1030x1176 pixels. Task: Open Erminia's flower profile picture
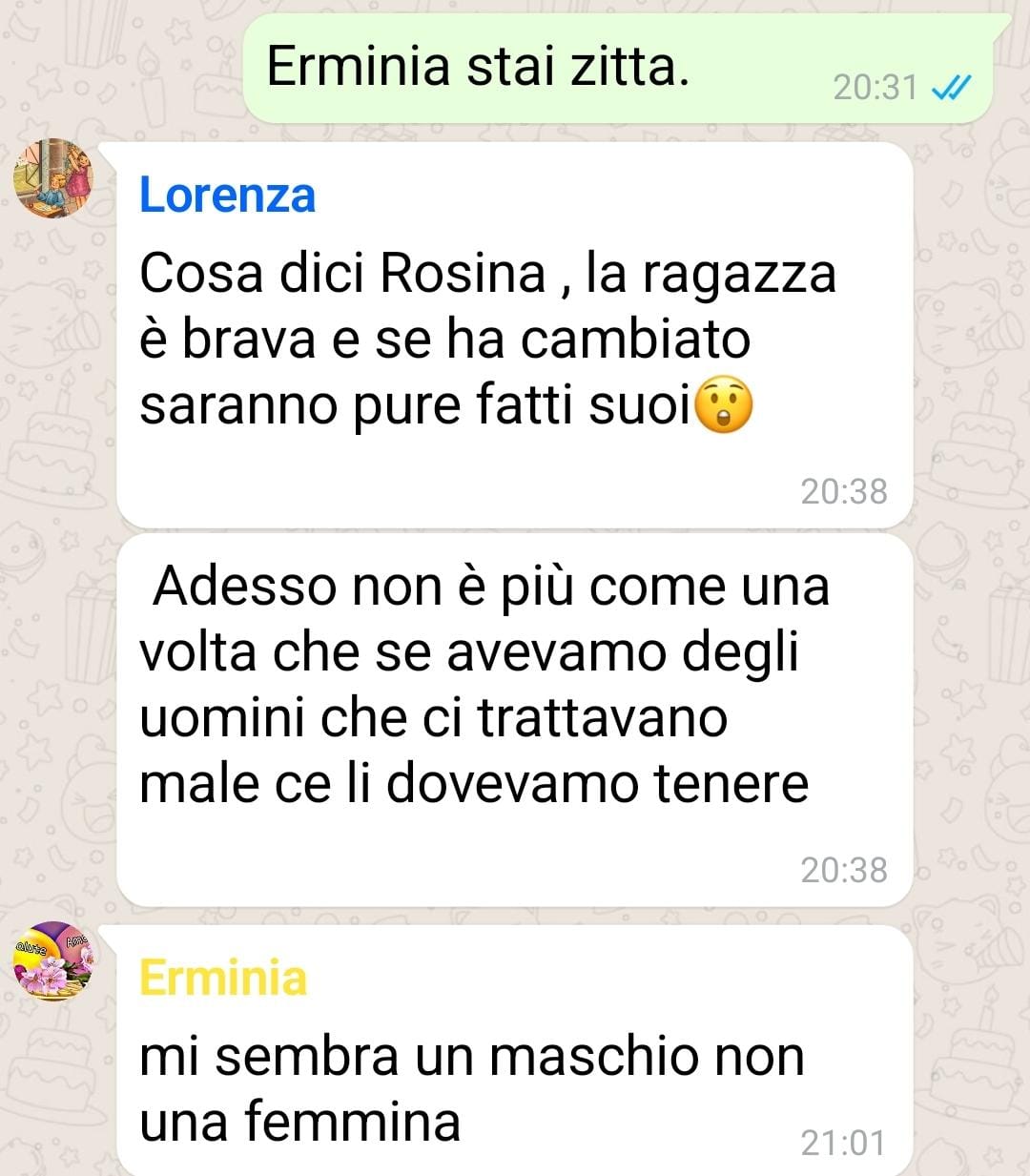click(53, 960)
